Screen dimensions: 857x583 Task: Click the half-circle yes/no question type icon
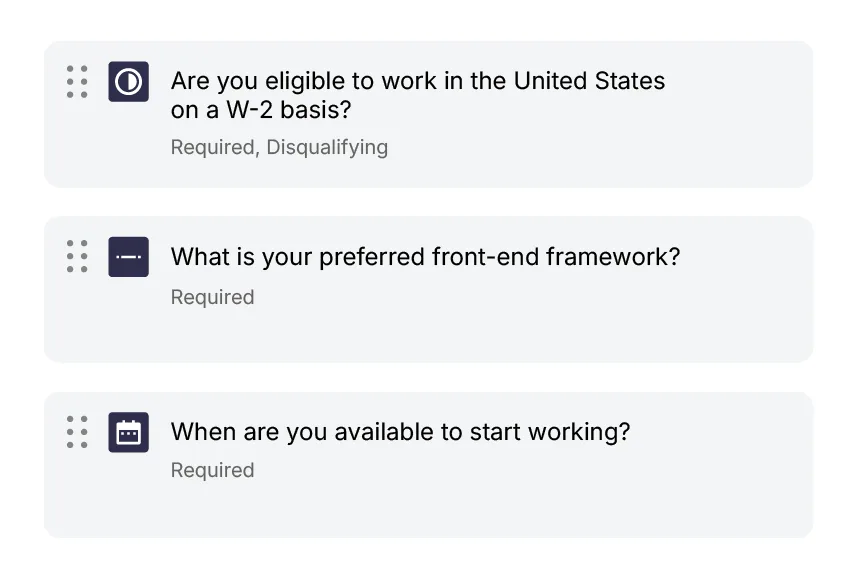coord(128,81)
